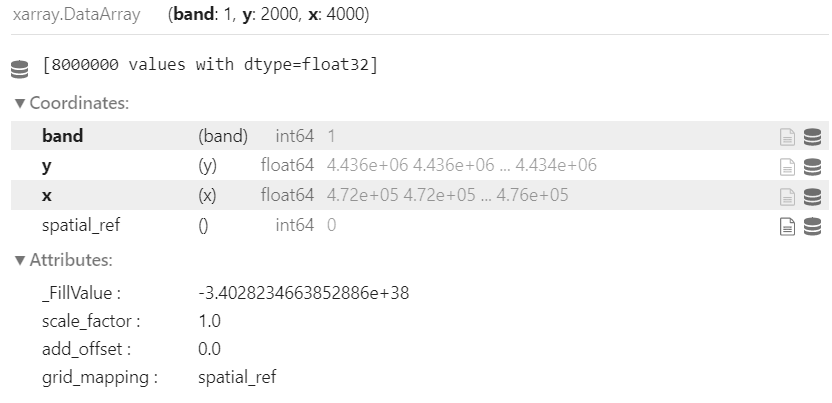832x403 pixels.
Task: Click the scale_factor attribute label
Action: [x=91, y=321]
